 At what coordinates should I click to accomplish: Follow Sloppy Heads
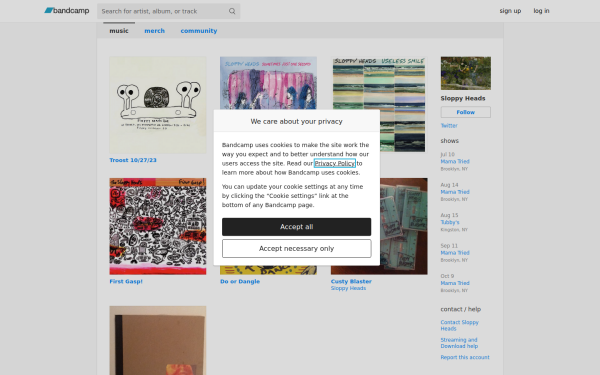click(x=466, y=112)
